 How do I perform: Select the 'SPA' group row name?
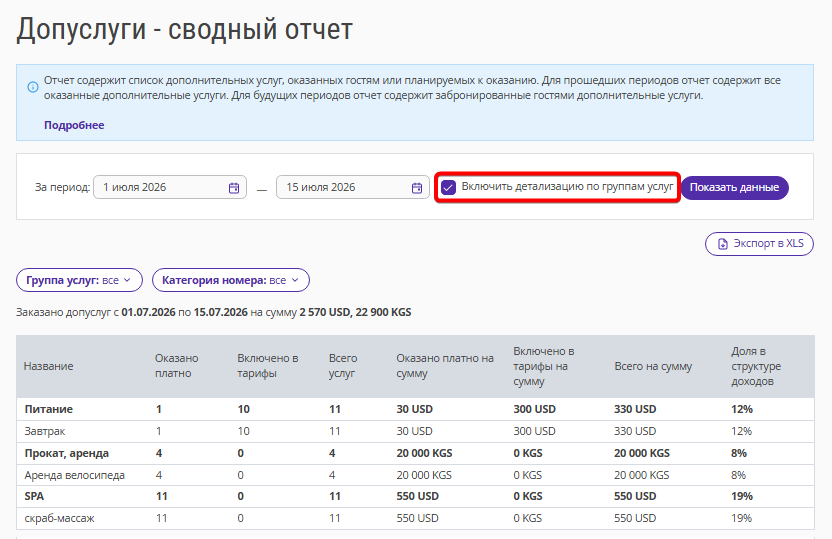34,496
